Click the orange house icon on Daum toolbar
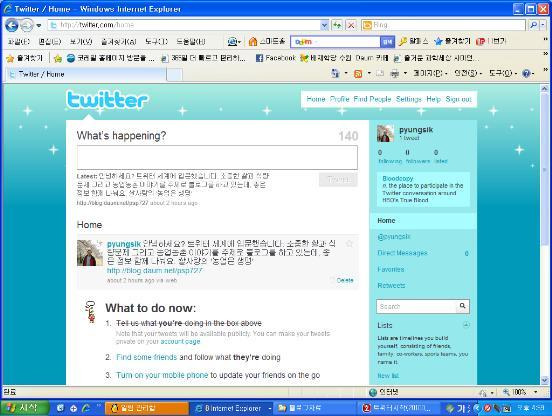This screenshot has height=416, width=552. pyautogui.click(x=253, y=42)
